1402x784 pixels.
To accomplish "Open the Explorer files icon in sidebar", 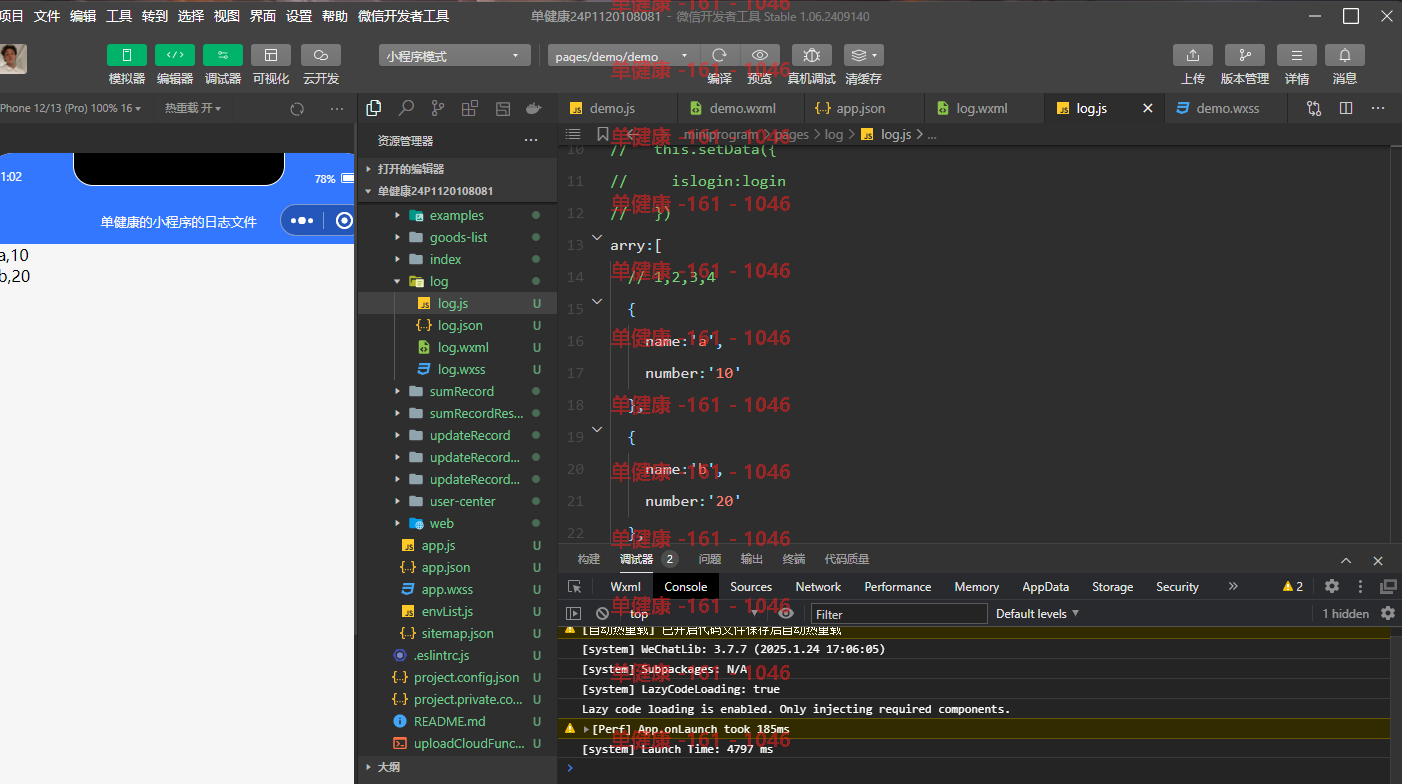I will [374, 108].
